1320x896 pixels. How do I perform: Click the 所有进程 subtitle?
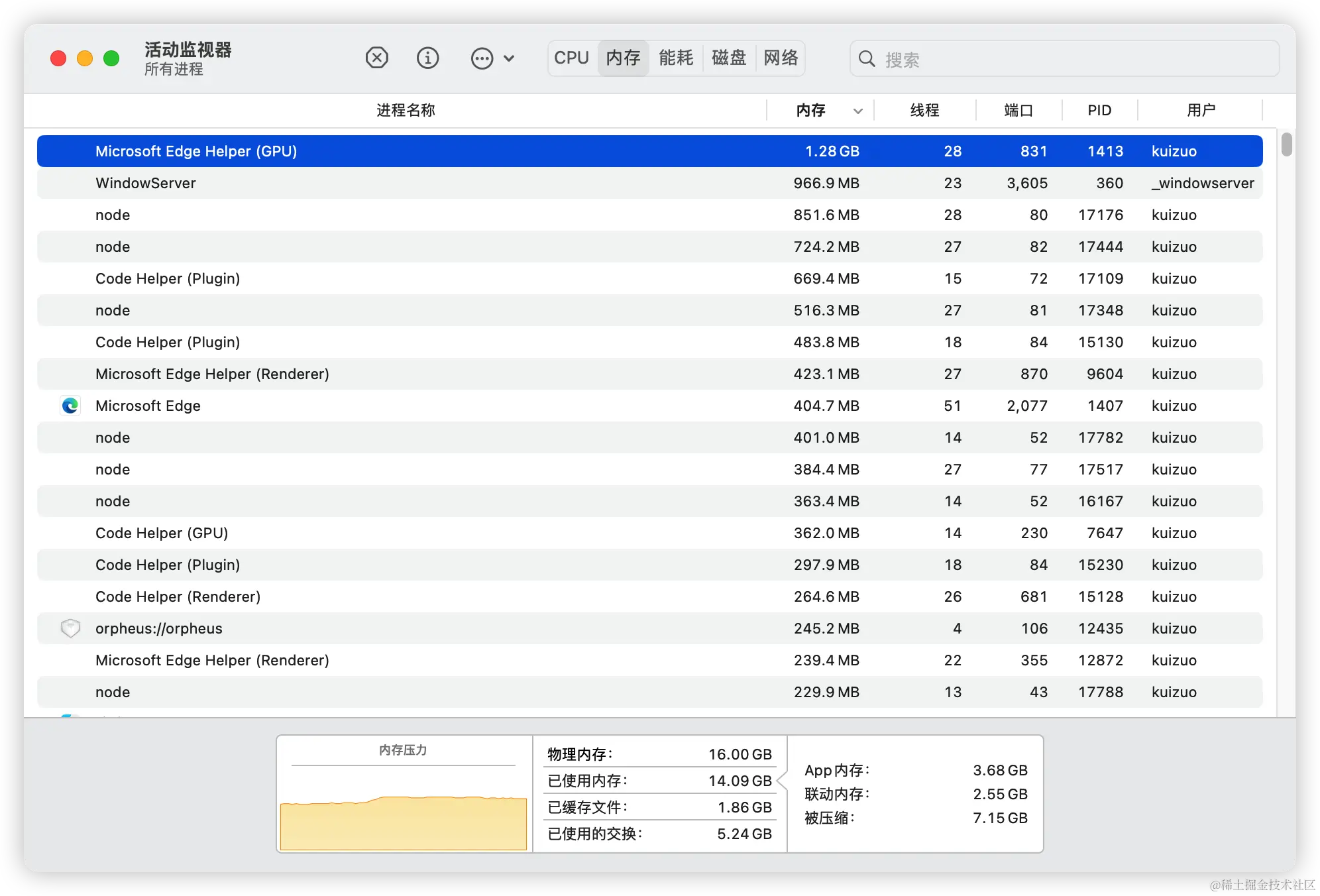point(174,69)
